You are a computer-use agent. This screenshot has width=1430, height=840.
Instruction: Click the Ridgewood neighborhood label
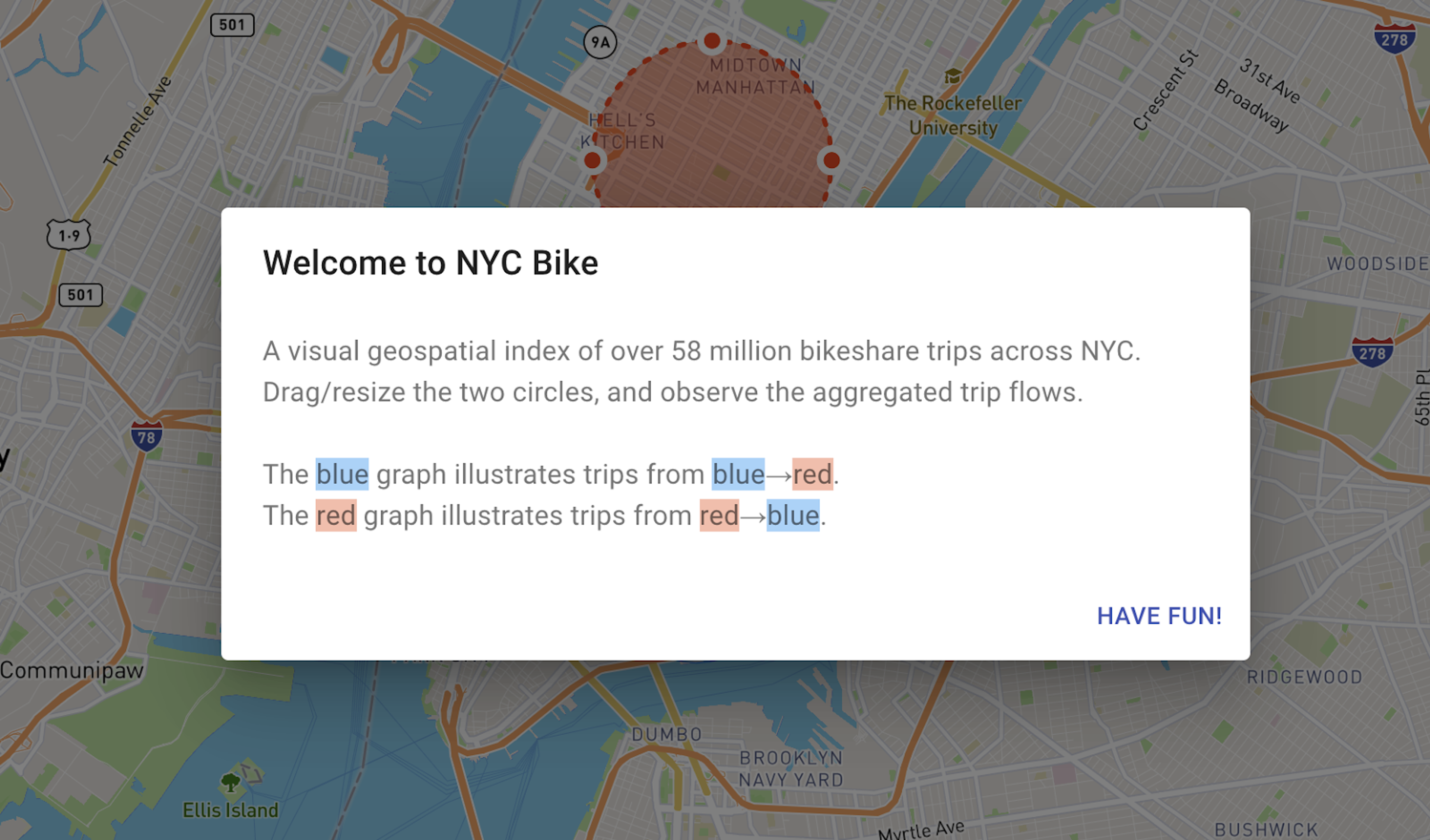pos(1304,677)
